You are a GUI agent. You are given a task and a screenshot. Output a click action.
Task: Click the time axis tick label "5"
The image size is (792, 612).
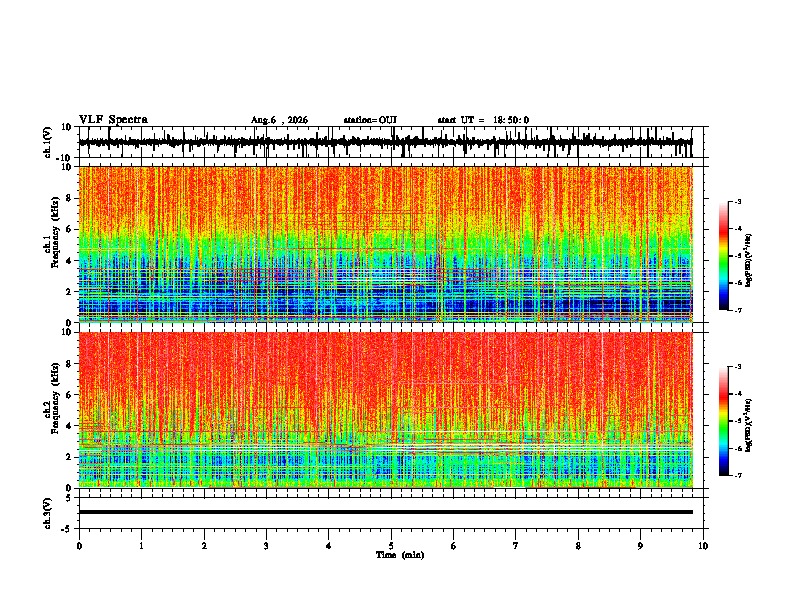391,546
